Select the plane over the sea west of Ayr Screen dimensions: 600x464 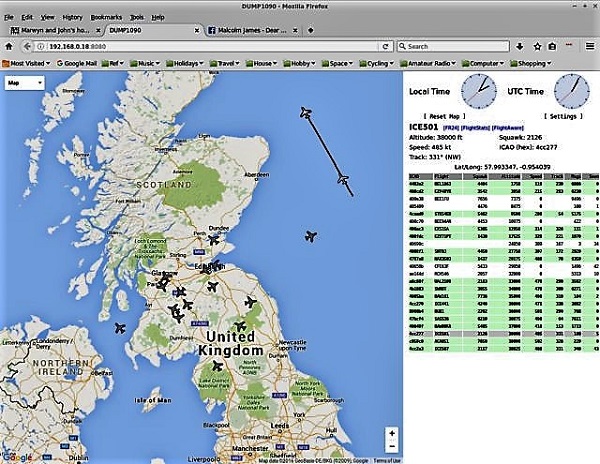pos(120,328)
